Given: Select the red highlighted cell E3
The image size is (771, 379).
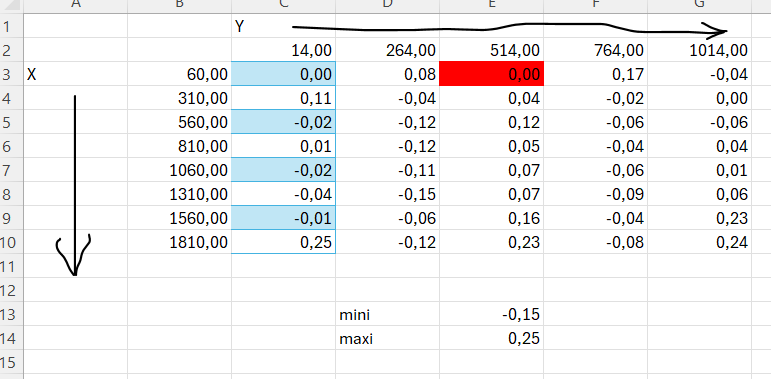Looking at the screenshot, I should click(x=491, y=74).
